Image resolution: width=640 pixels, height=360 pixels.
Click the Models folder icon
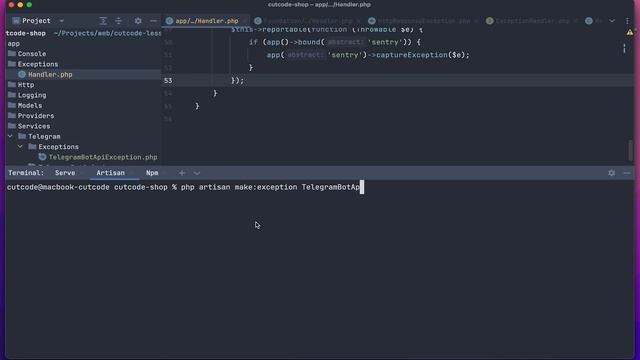tap(12, 105)
